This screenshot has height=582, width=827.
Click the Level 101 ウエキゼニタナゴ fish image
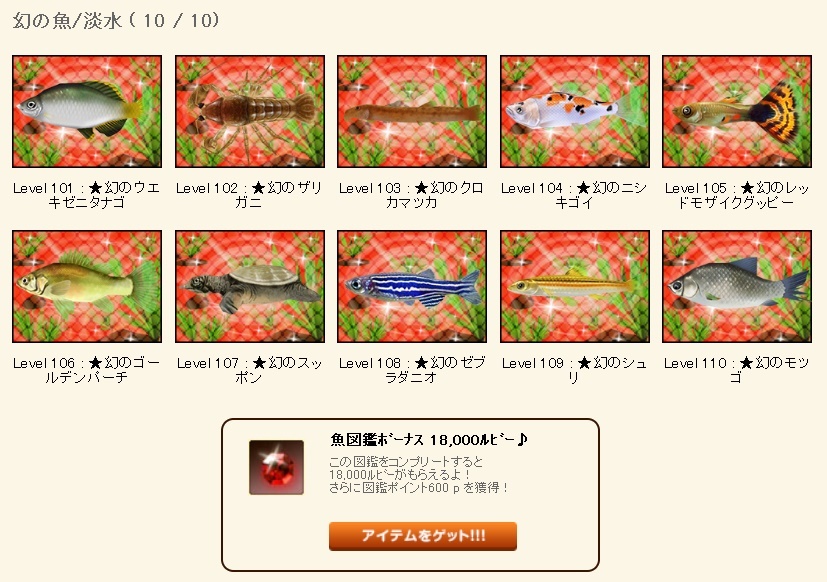(87, 111)
